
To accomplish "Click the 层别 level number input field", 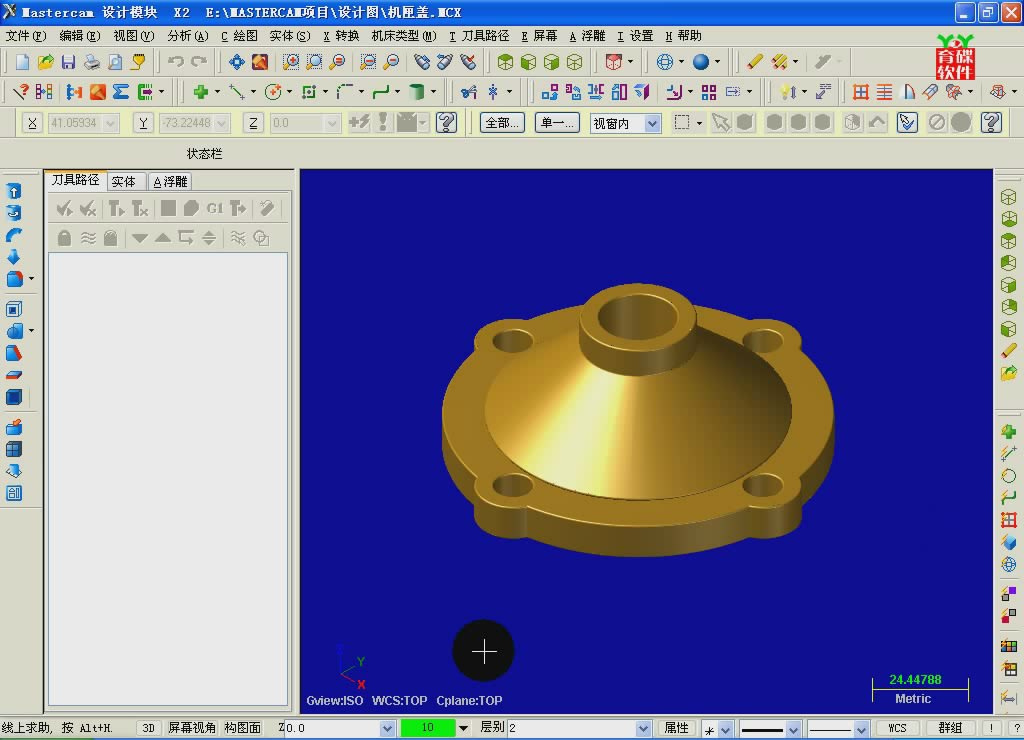I will tap(572, 728).
